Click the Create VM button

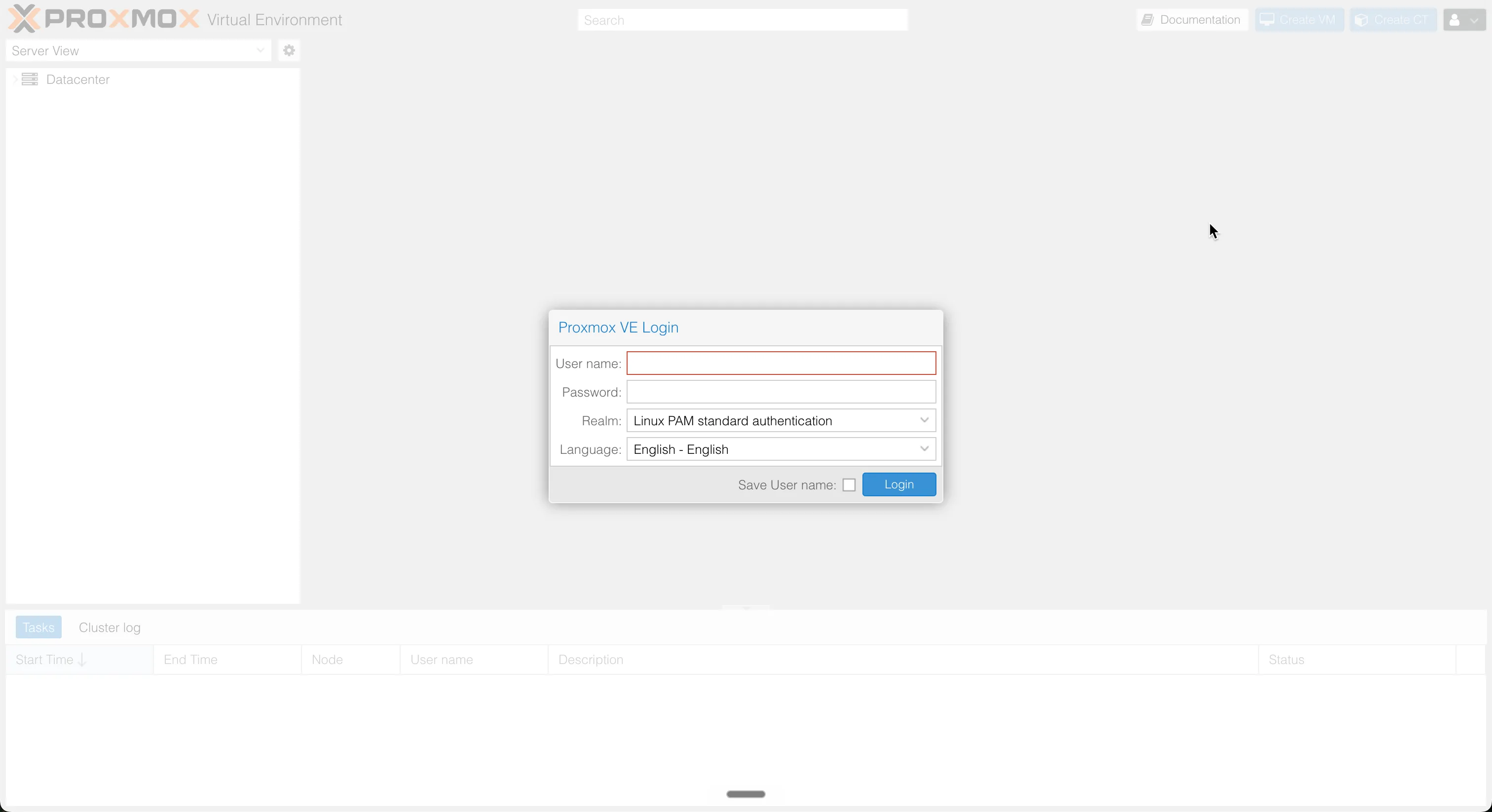coord(1299,20)
